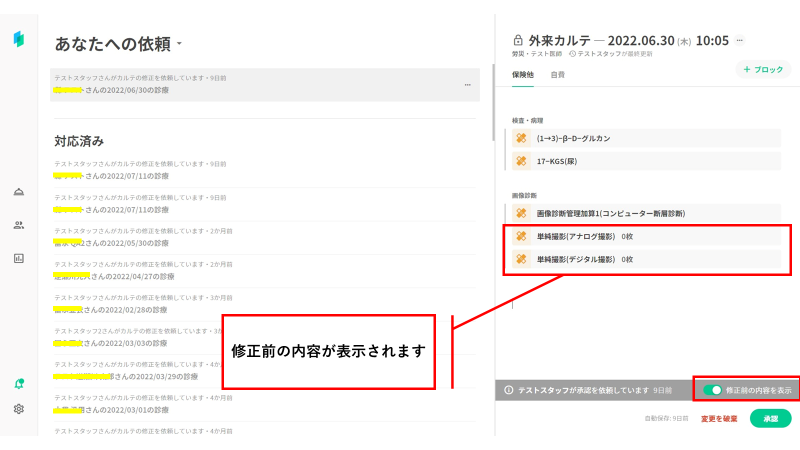Click the request list vertical scrollbar
800x450 pixels.
click(493, 102)
